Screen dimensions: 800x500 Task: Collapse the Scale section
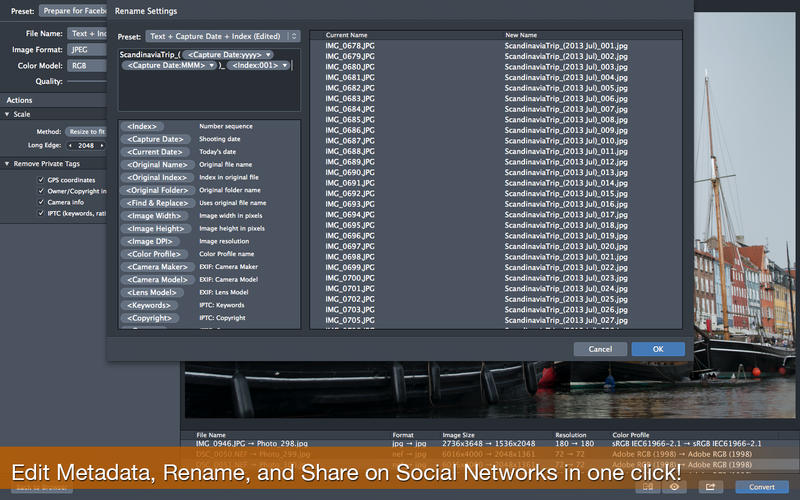tap(8, 115)
